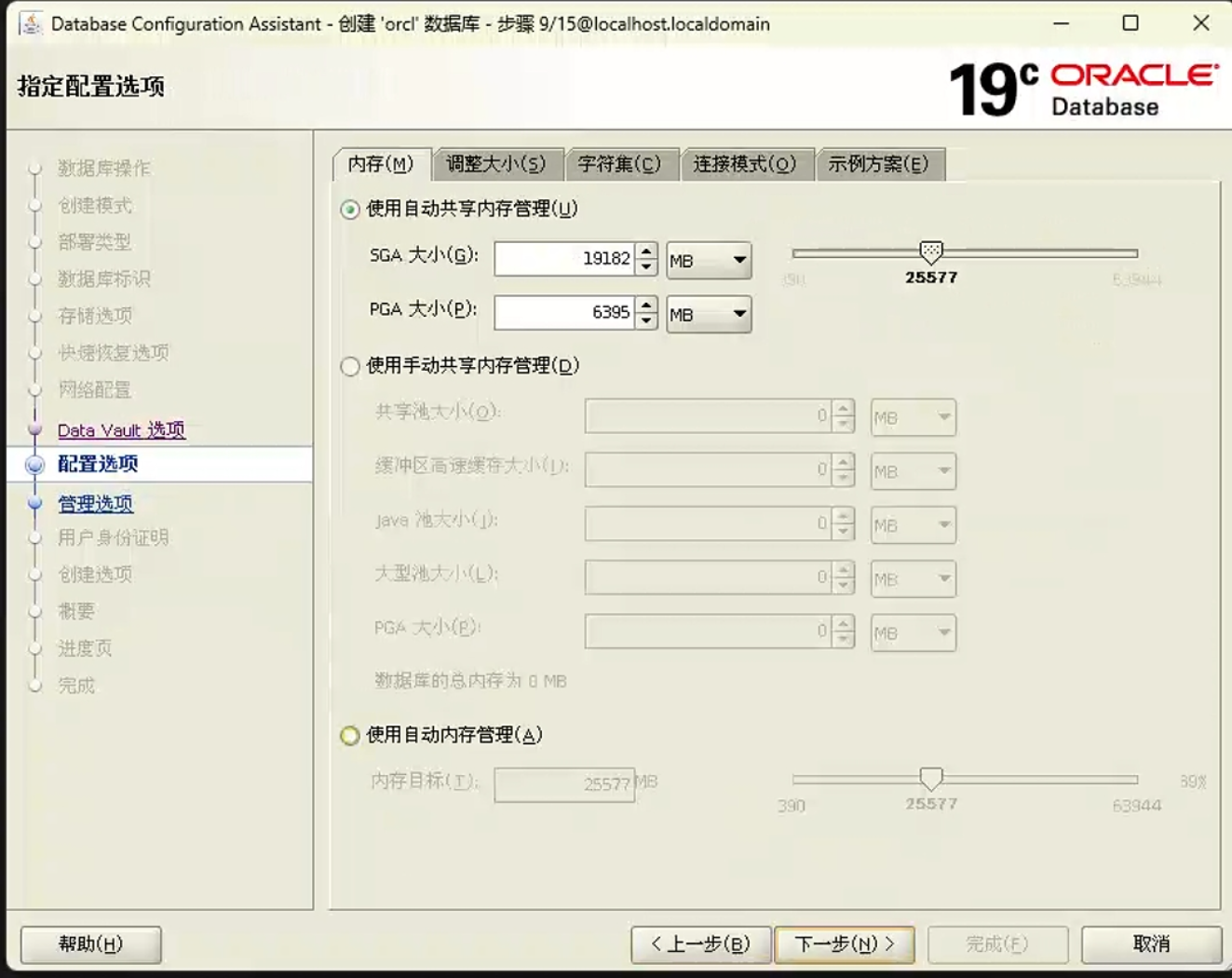Go back with 上一步 button

click(x=701, y=944)
